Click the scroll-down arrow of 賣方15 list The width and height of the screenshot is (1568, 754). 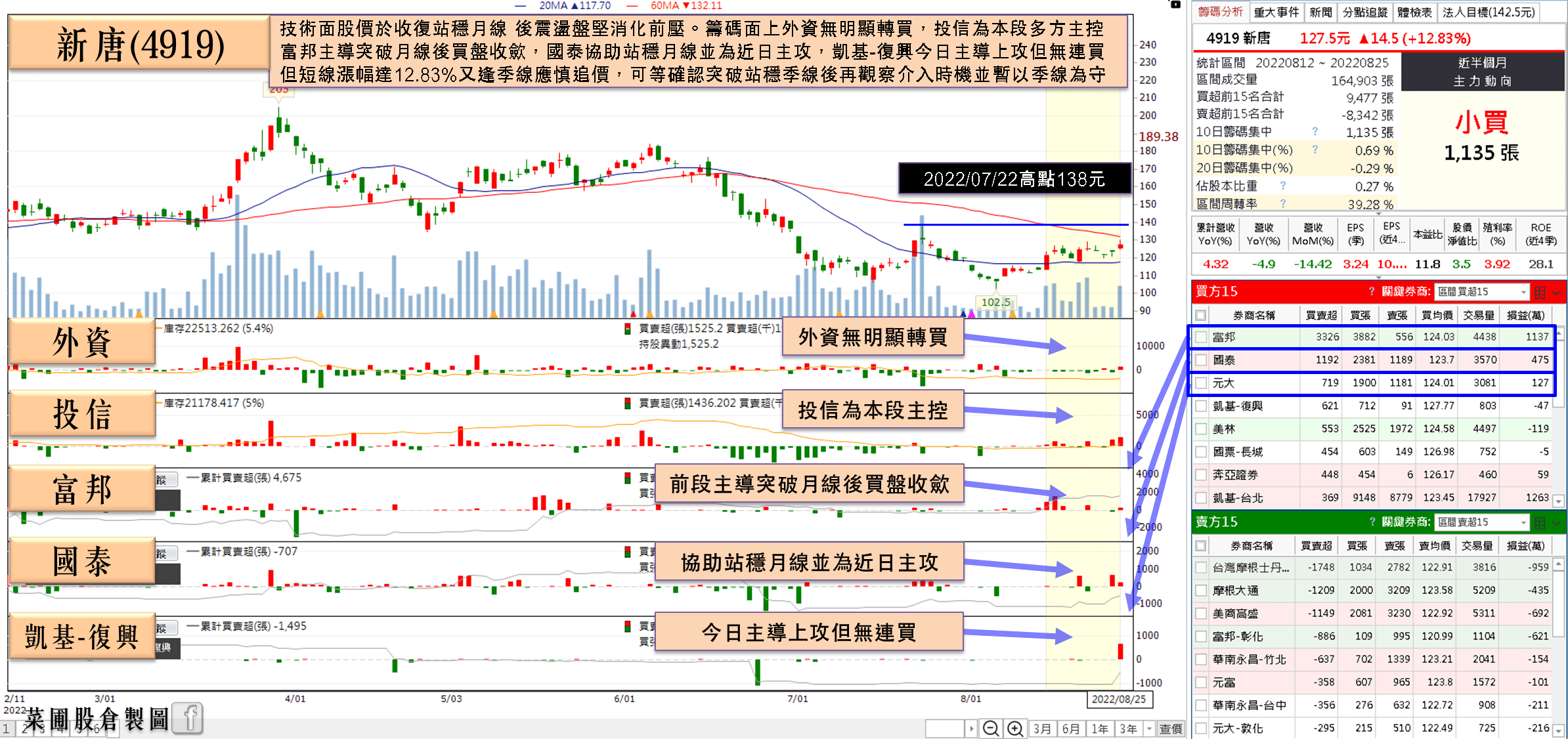(x=1559, y=732)
